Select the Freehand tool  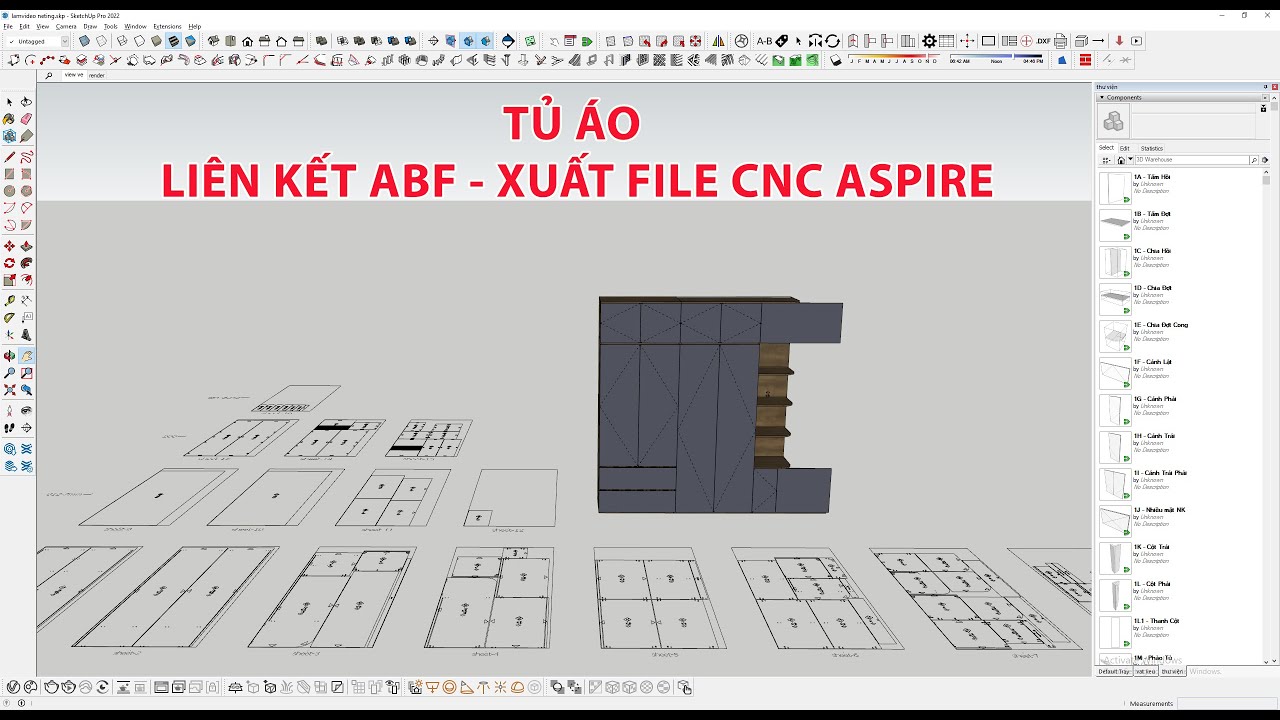[x=27, y=157]
